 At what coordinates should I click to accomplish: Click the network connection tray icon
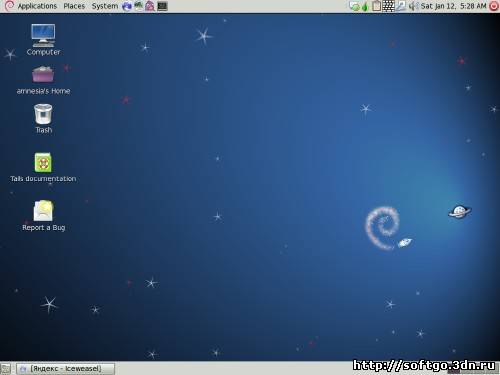pyautogui.click(x=354, y=6)
